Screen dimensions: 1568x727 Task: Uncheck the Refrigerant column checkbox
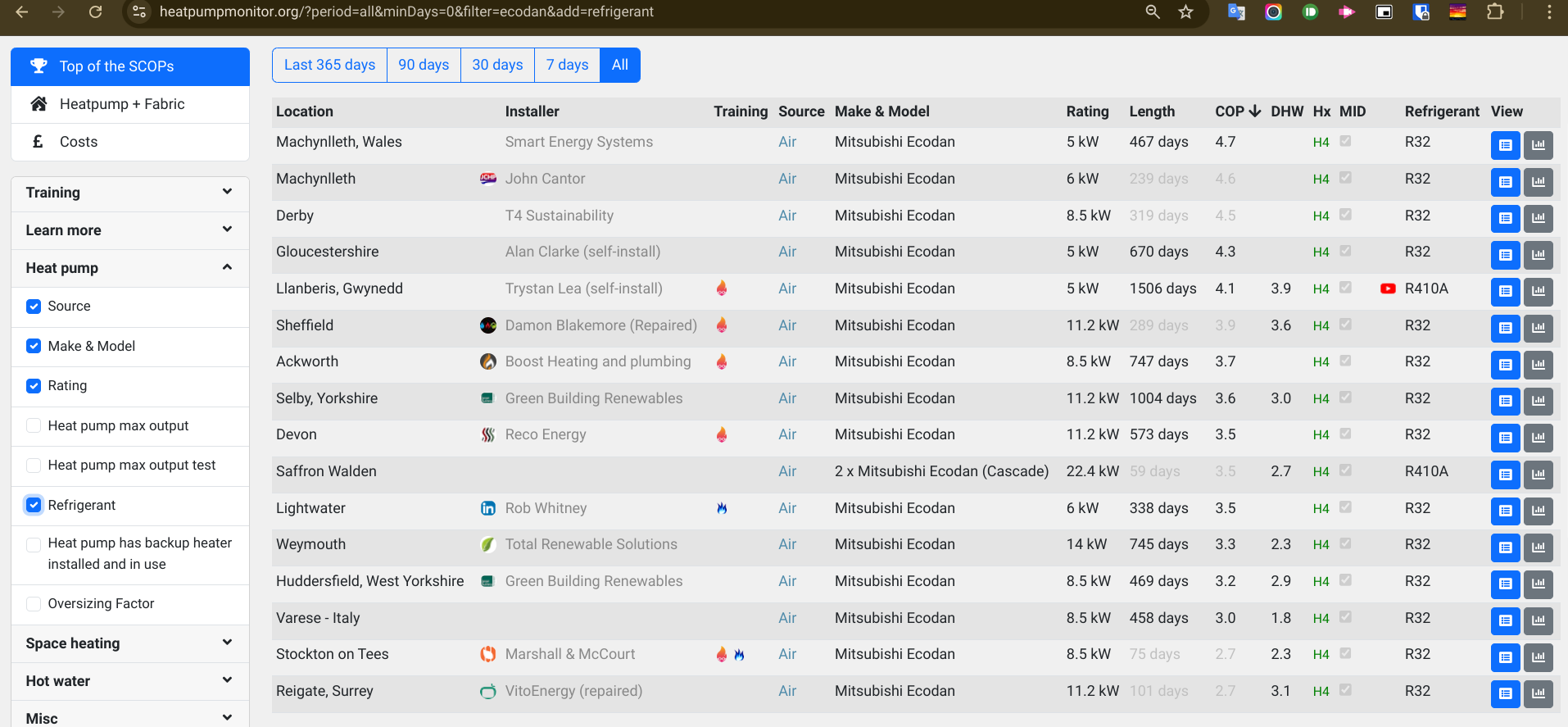coord(34,505)
